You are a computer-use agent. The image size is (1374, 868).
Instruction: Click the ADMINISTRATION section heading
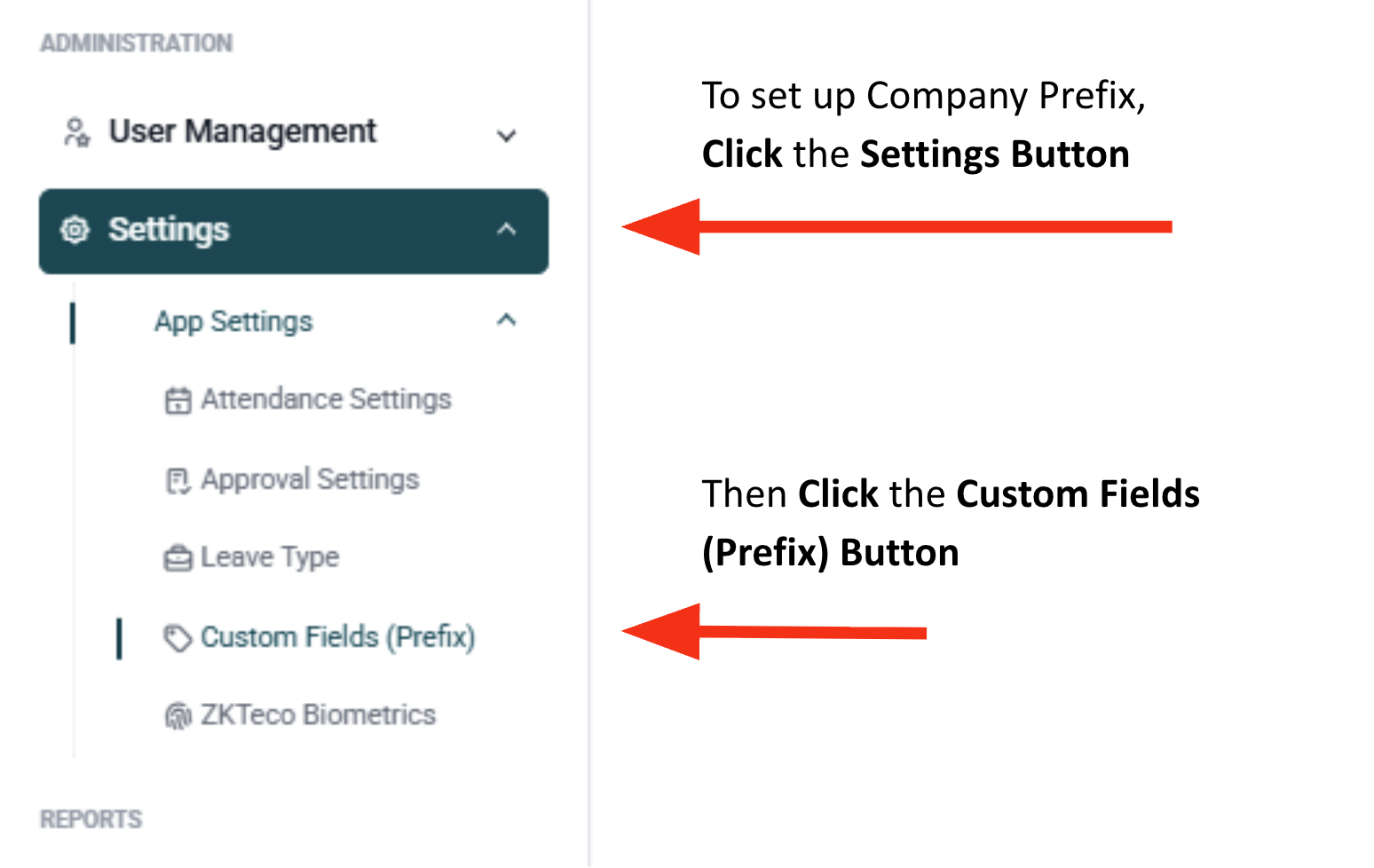[136, 43]
